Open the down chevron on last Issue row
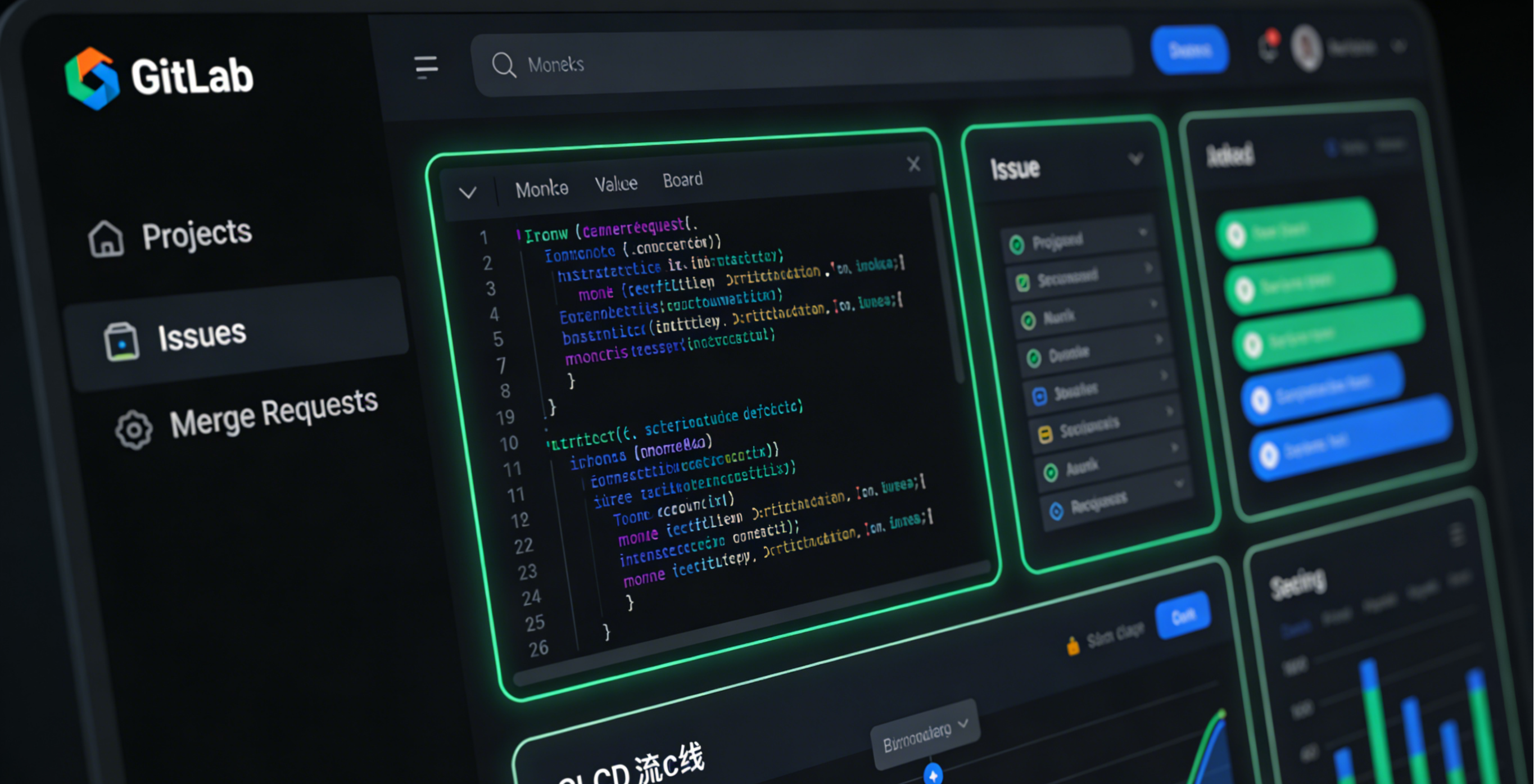The height and width of the screenshot is (784, 1534). [x=1180, y=484]
